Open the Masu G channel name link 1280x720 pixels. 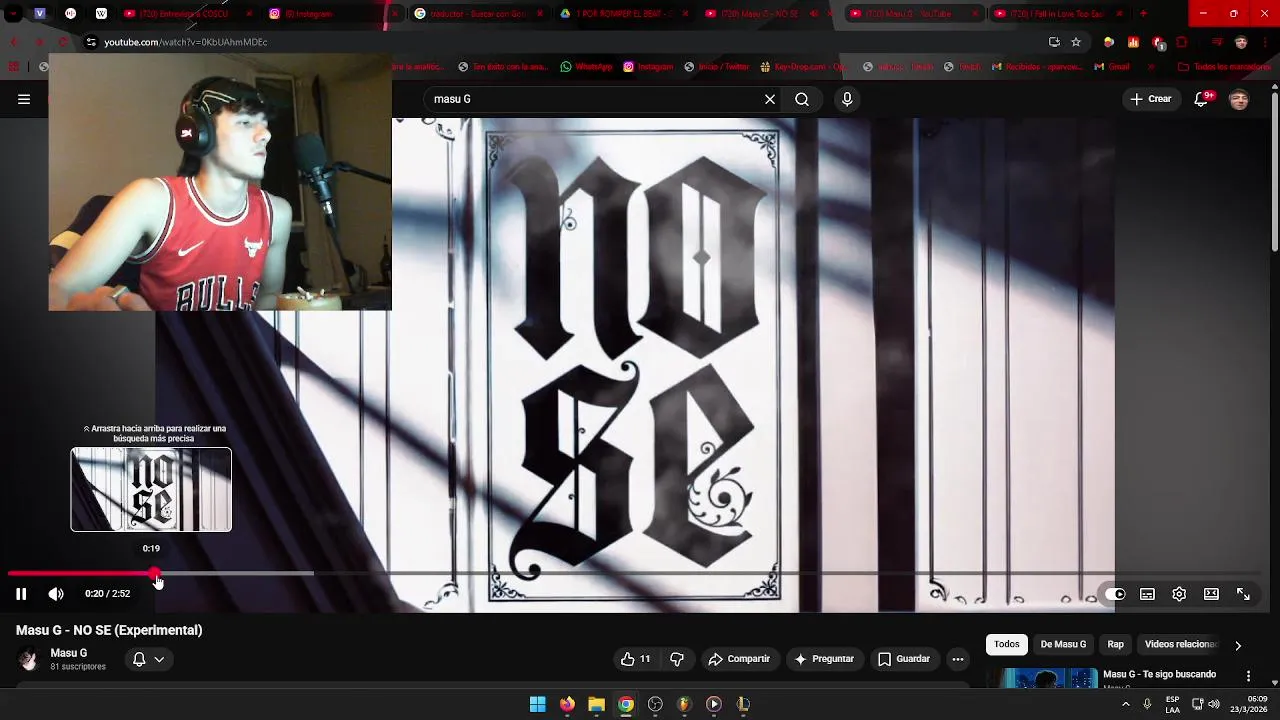(69, 653)
